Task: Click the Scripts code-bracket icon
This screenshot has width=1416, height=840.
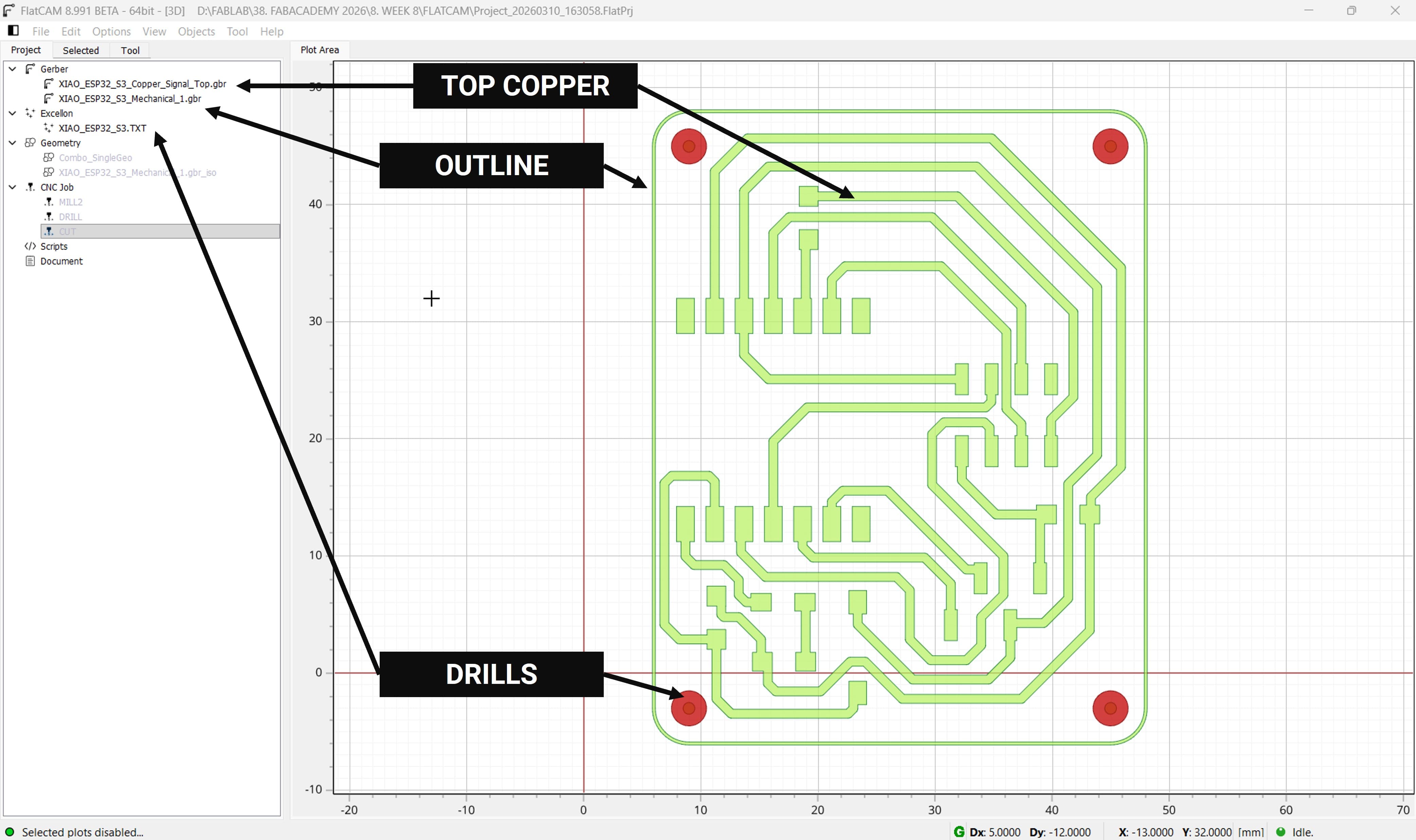Action: click(x=30, y=246)
